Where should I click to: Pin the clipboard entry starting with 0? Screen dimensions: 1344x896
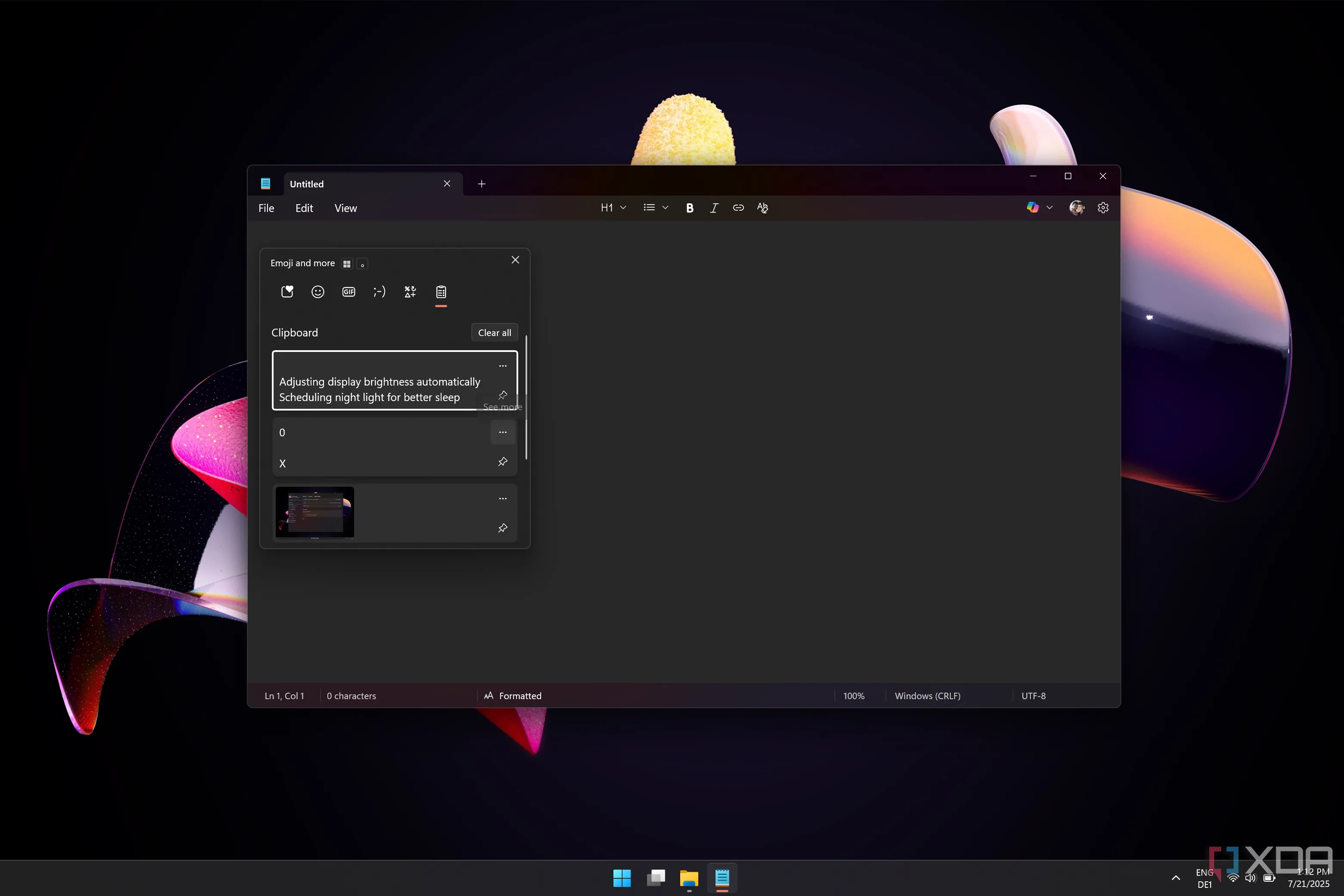coord(502,461)
